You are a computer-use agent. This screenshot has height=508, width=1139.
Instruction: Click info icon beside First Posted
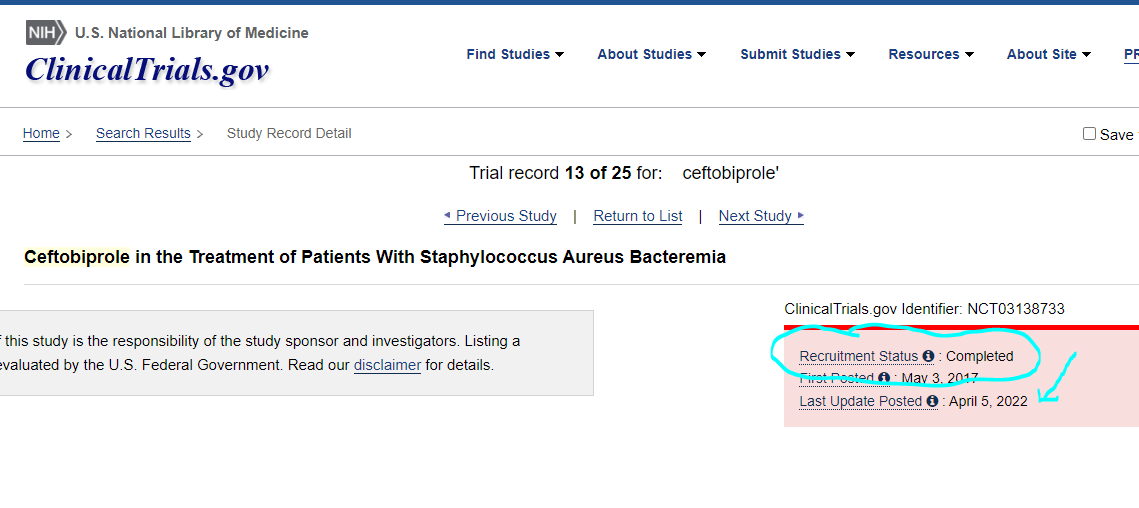coord(884,378)
